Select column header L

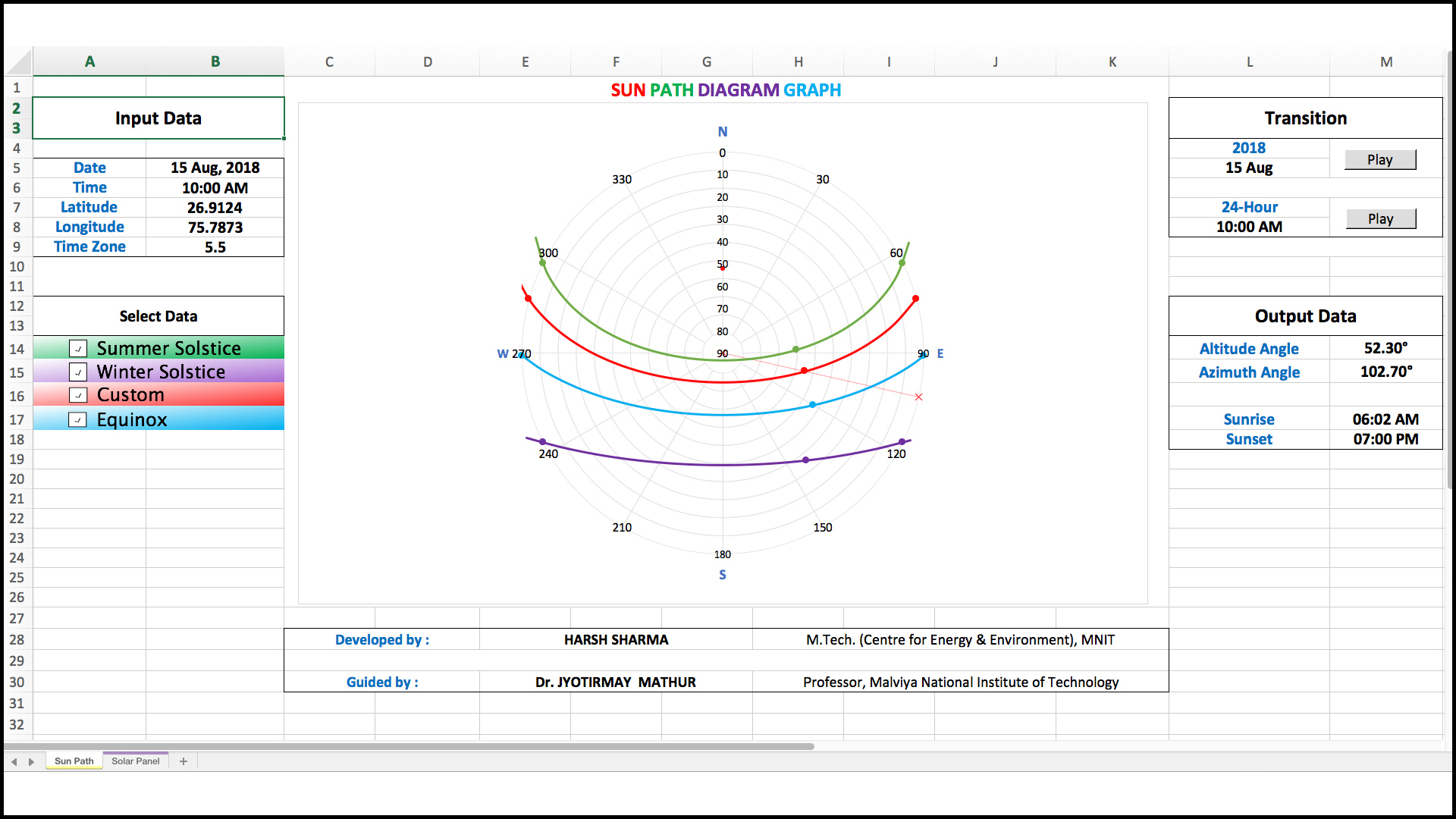click(x=1249, y=62)
